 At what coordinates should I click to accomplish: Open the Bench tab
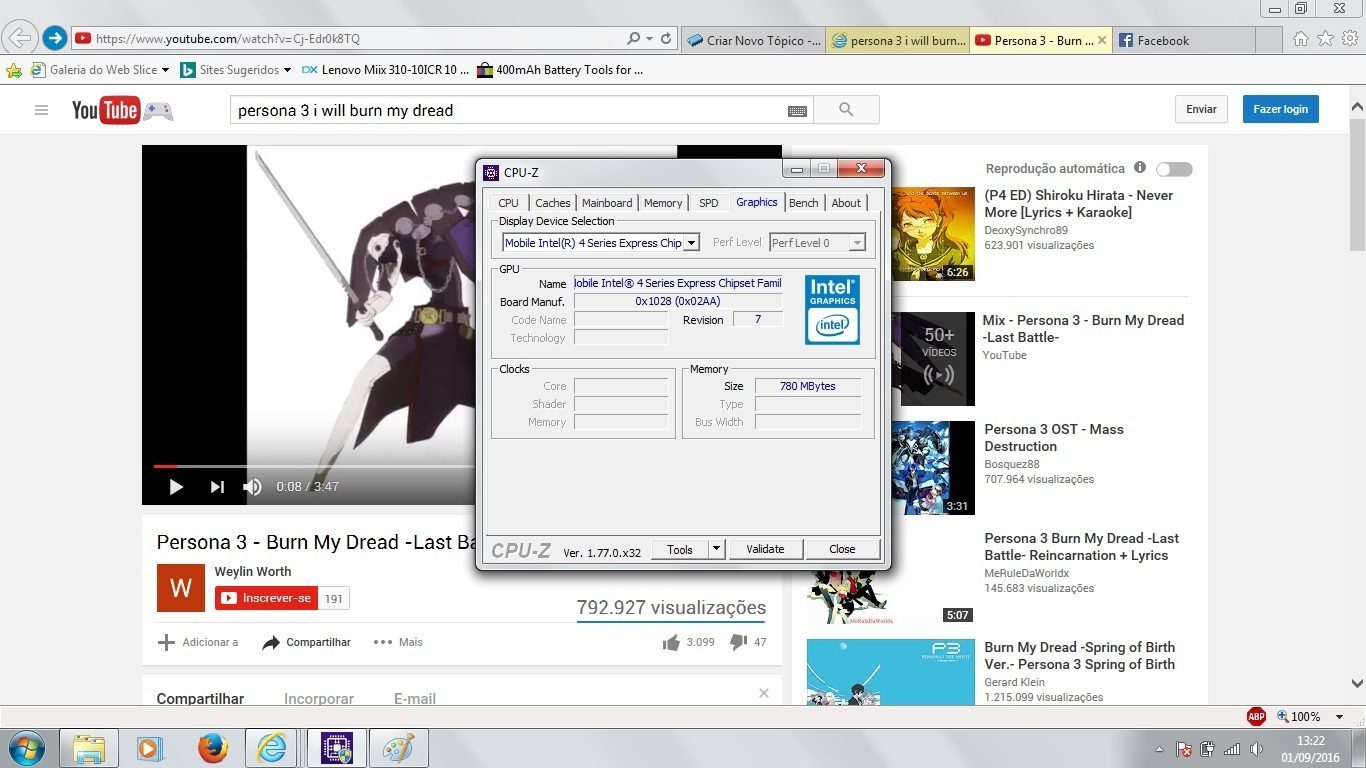coord(804,203)
